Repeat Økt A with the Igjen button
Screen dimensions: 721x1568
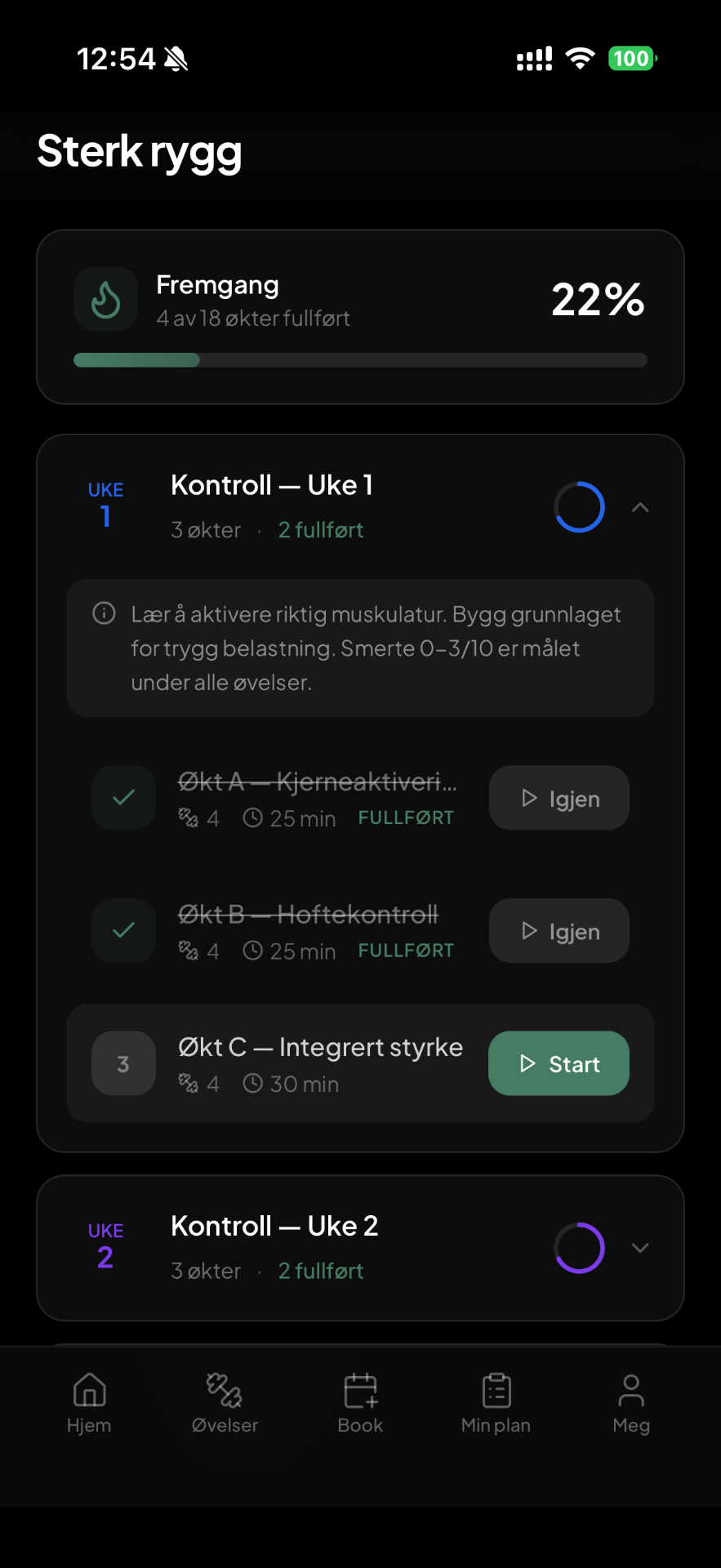tap(559, 798)
